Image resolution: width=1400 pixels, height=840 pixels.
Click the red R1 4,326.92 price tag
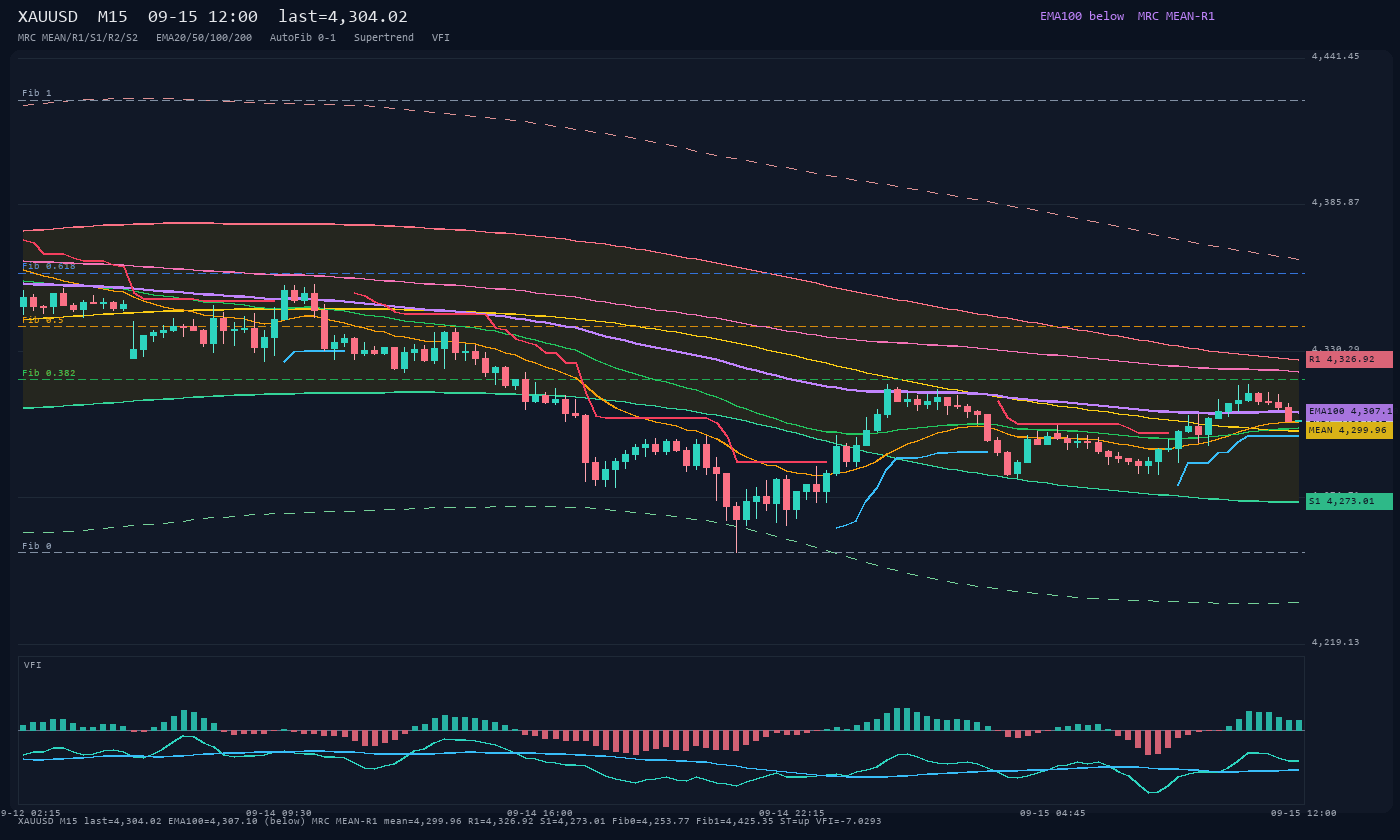(1349, 359)
